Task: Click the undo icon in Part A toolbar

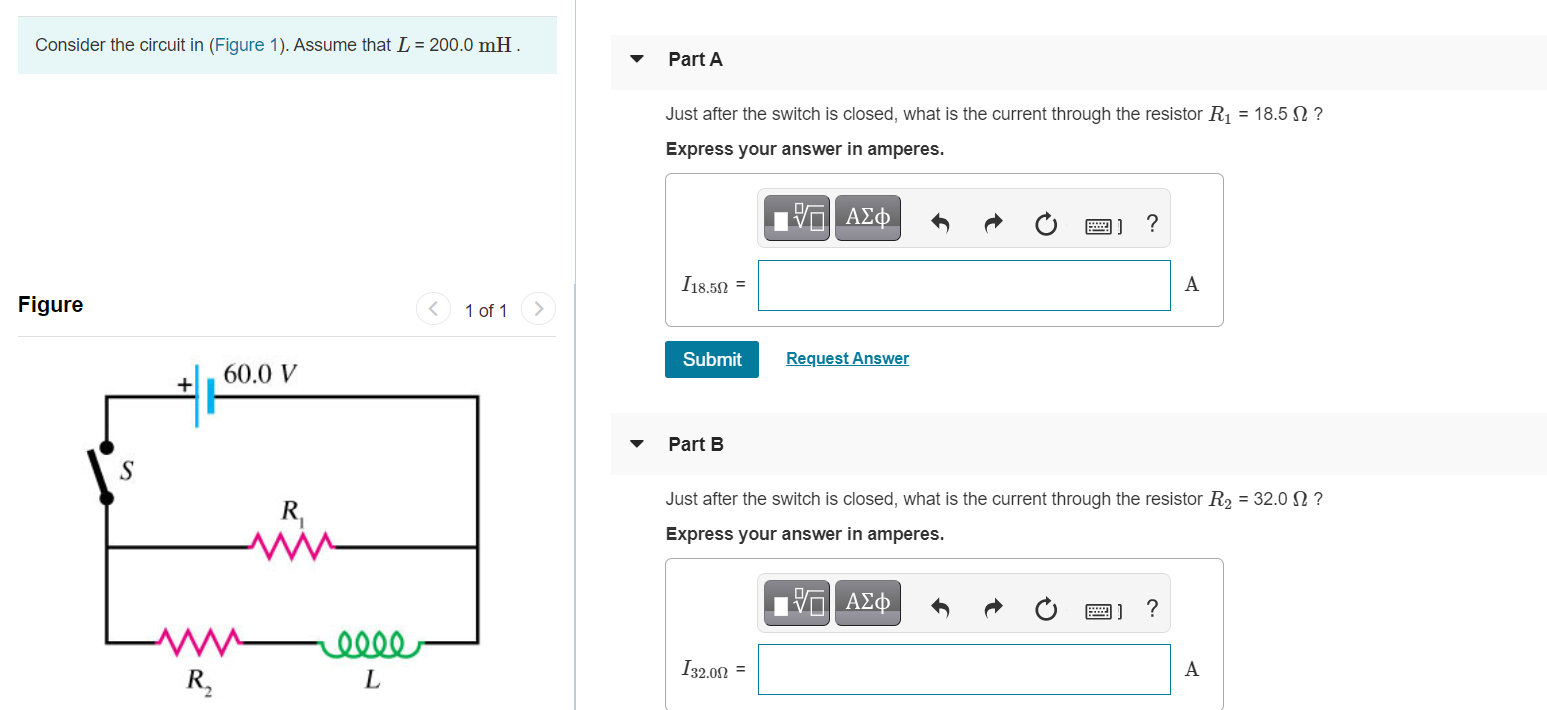Action: (x=939, y=223)
